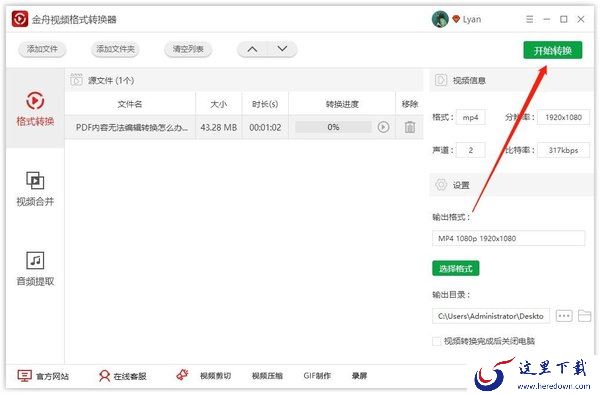600x394 pixels.
Task: Click the 43.28 MB size cell
Action: (218, 127)
